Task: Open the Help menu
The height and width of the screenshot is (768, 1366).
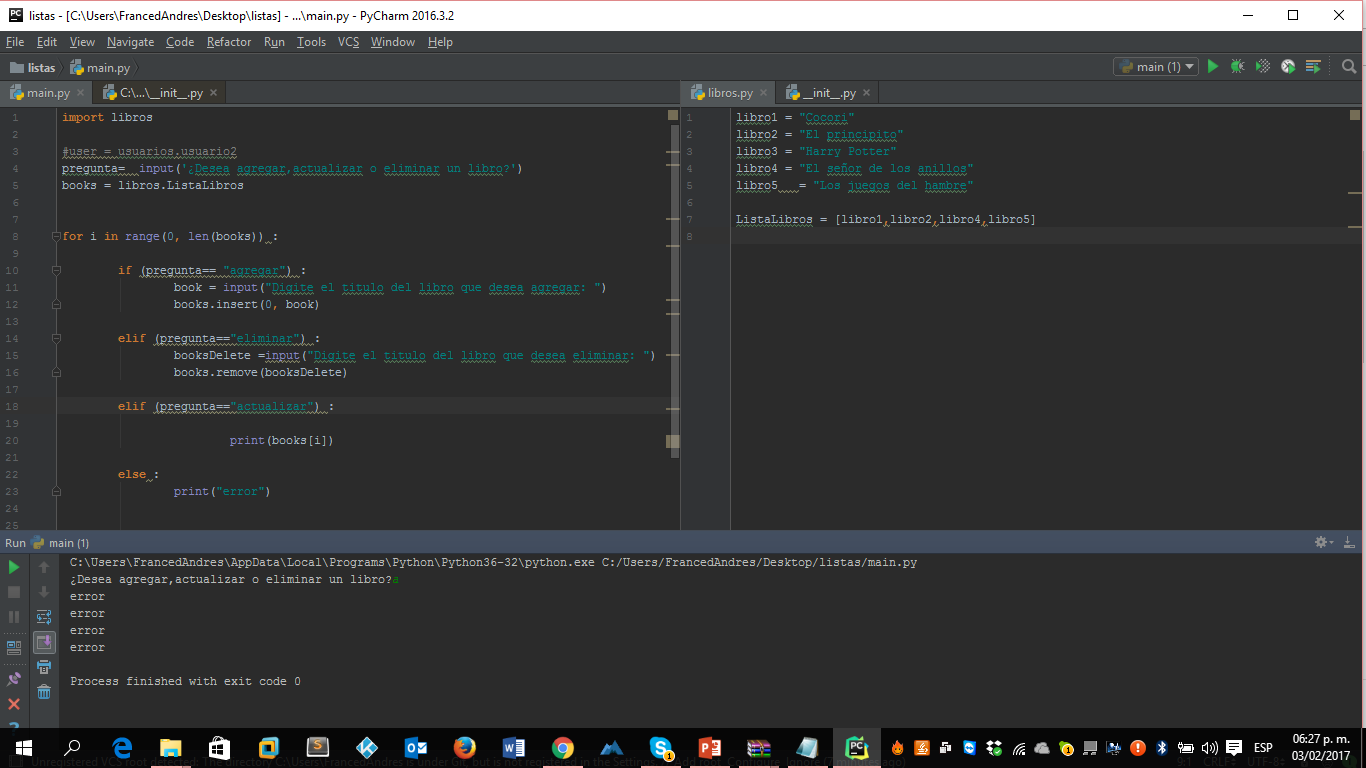Action: click(440, 42)
